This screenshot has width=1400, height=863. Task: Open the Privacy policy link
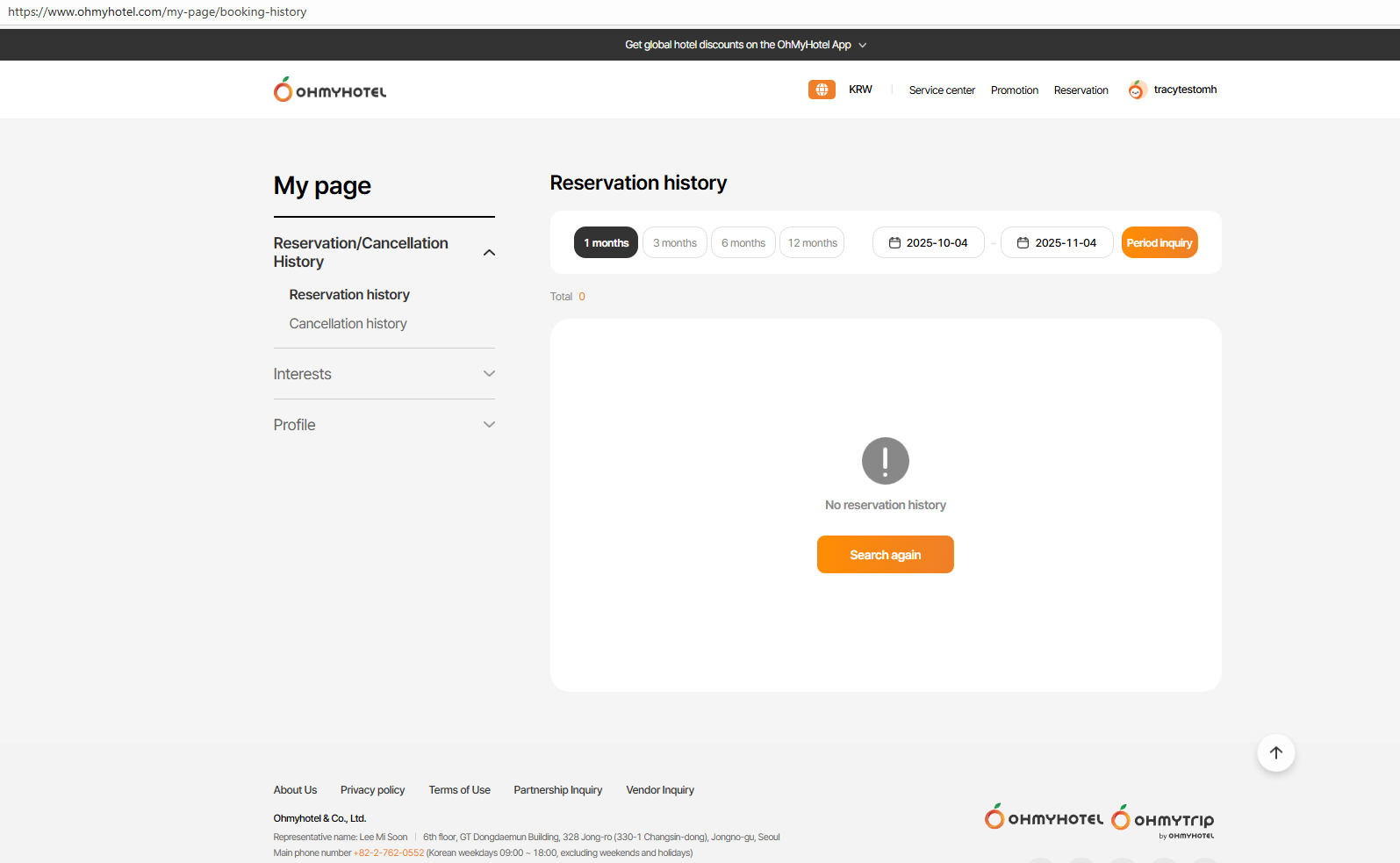(x=373, y=790)
